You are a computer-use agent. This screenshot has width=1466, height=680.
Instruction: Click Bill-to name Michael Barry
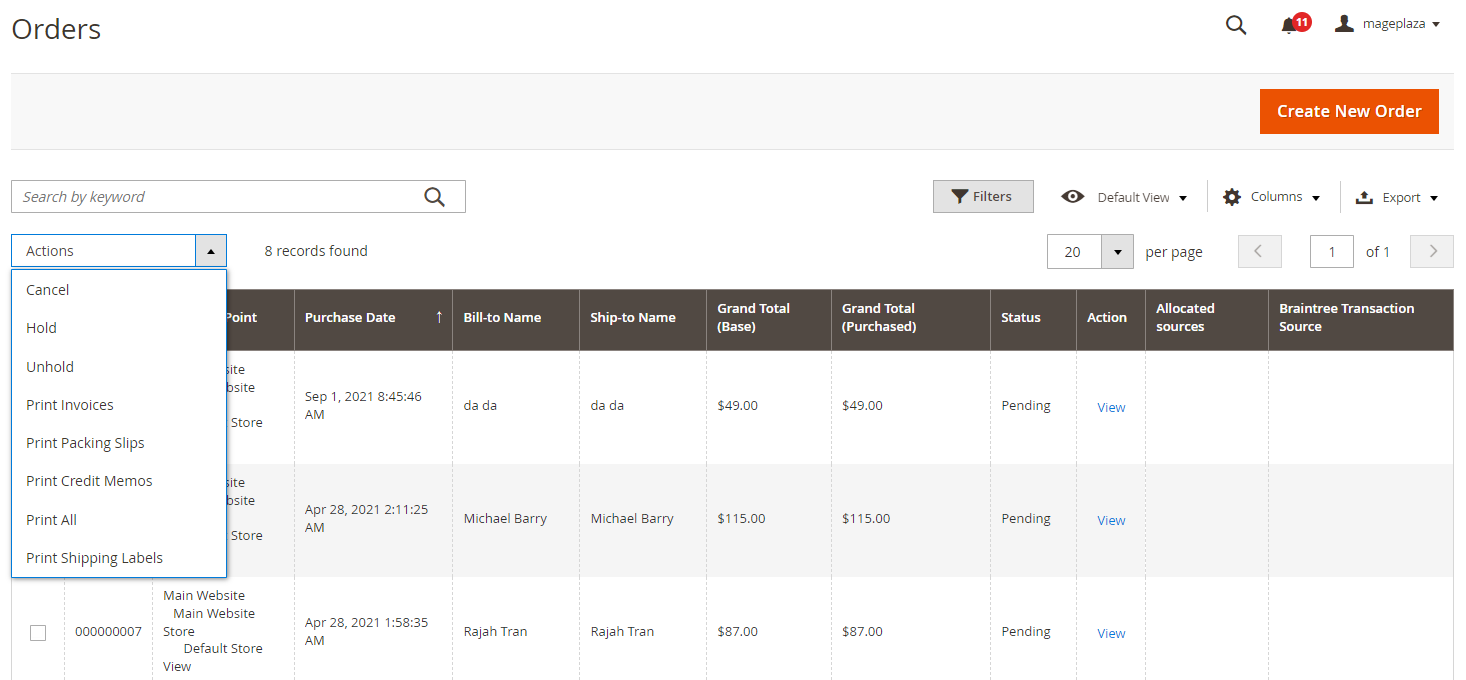point(505,518)
